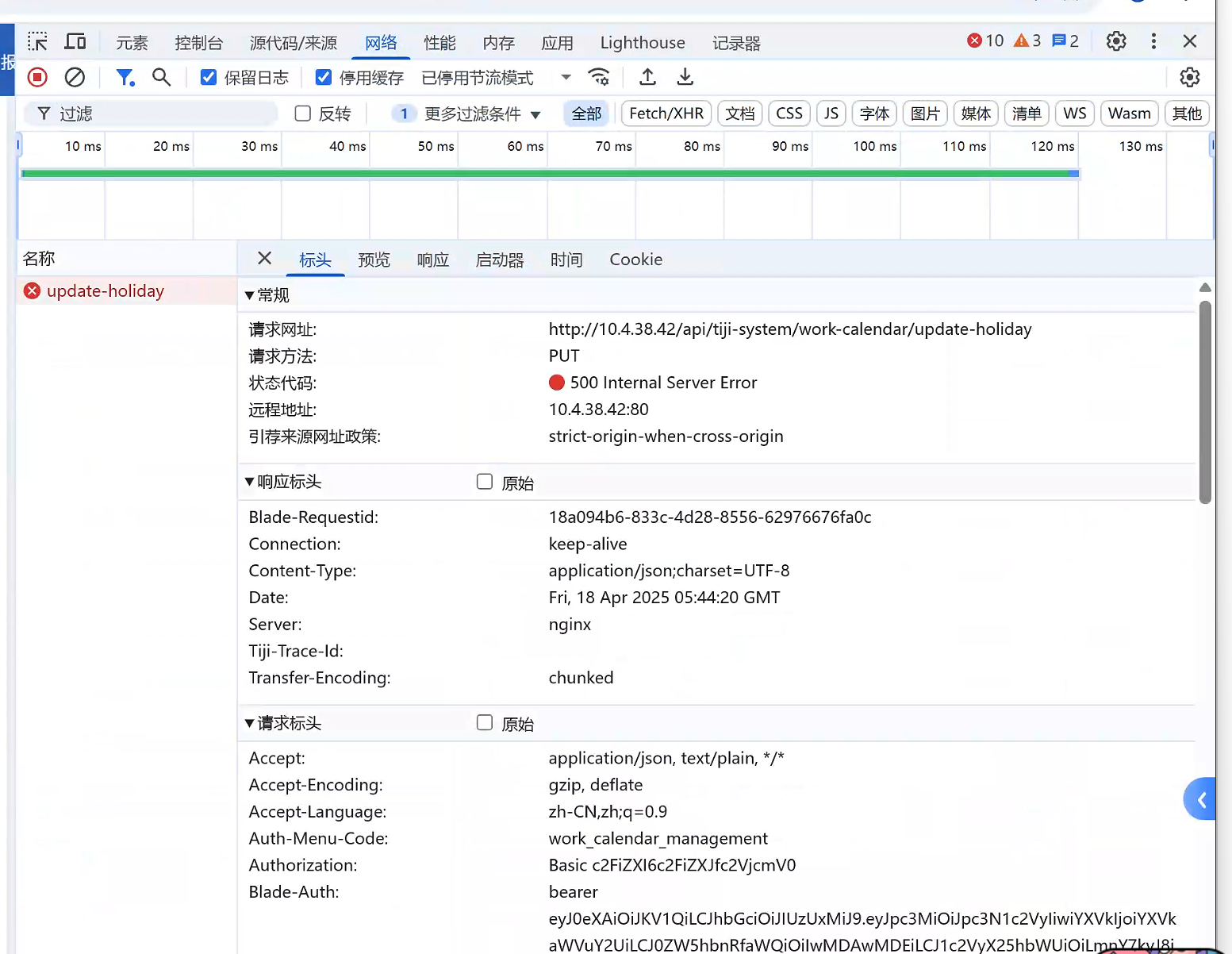The image size is (1232, 954).
Task: Activate the inspect element picker icon
Action: point(37,41)
